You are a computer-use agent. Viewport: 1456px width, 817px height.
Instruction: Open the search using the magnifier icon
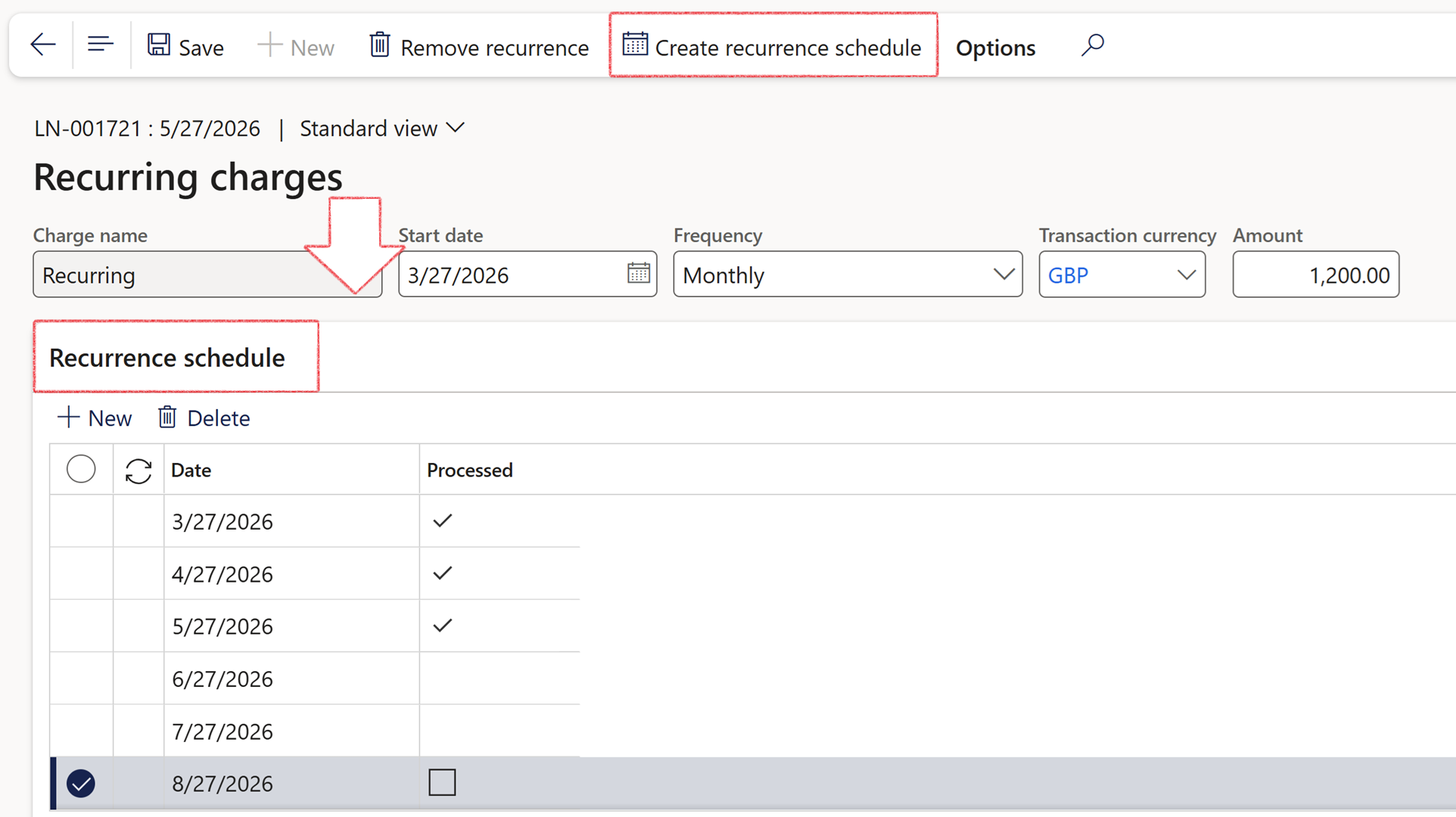(x=1092, y=45)
